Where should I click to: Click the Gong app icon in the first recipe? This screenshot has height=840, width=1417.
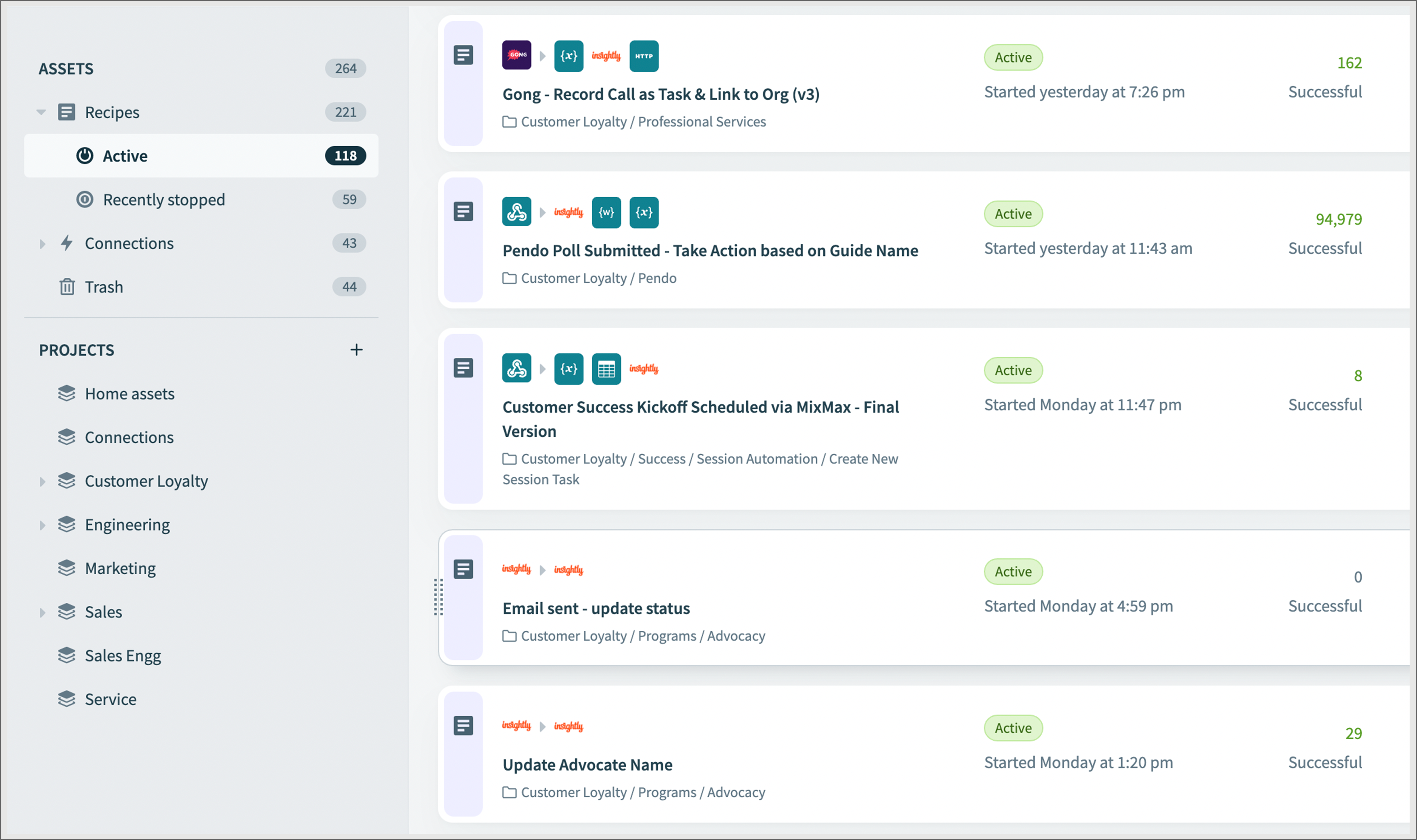coord(516,56)
